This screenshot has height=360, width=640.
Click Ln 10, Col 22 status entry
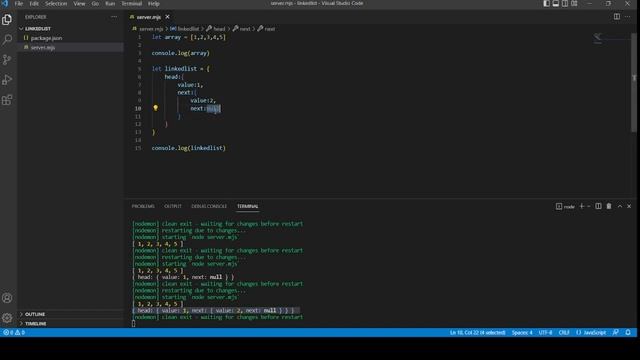[478, 333]
